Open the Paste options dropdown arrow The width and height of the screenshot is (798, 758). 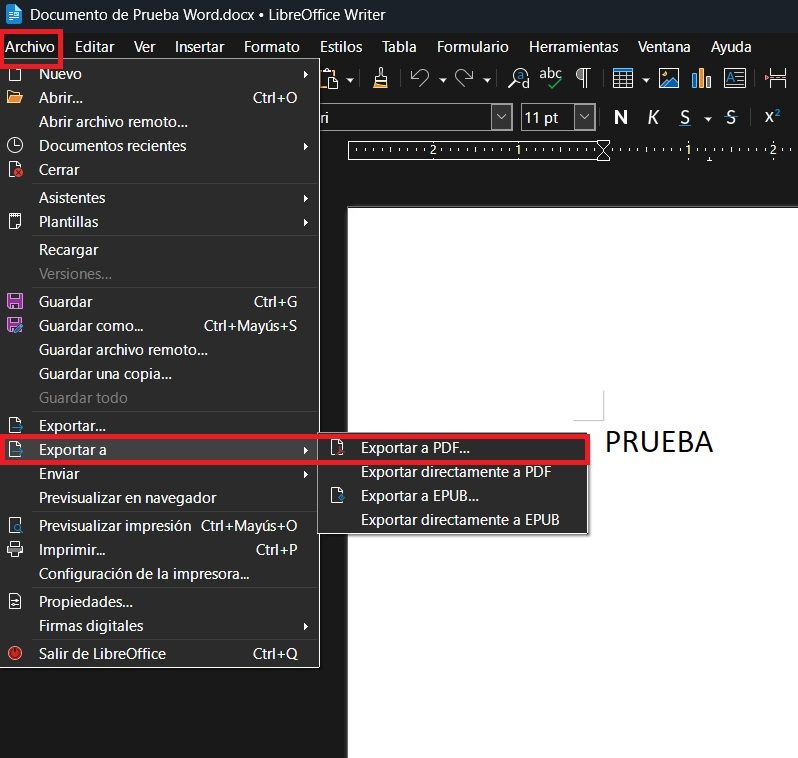point(350,80)
